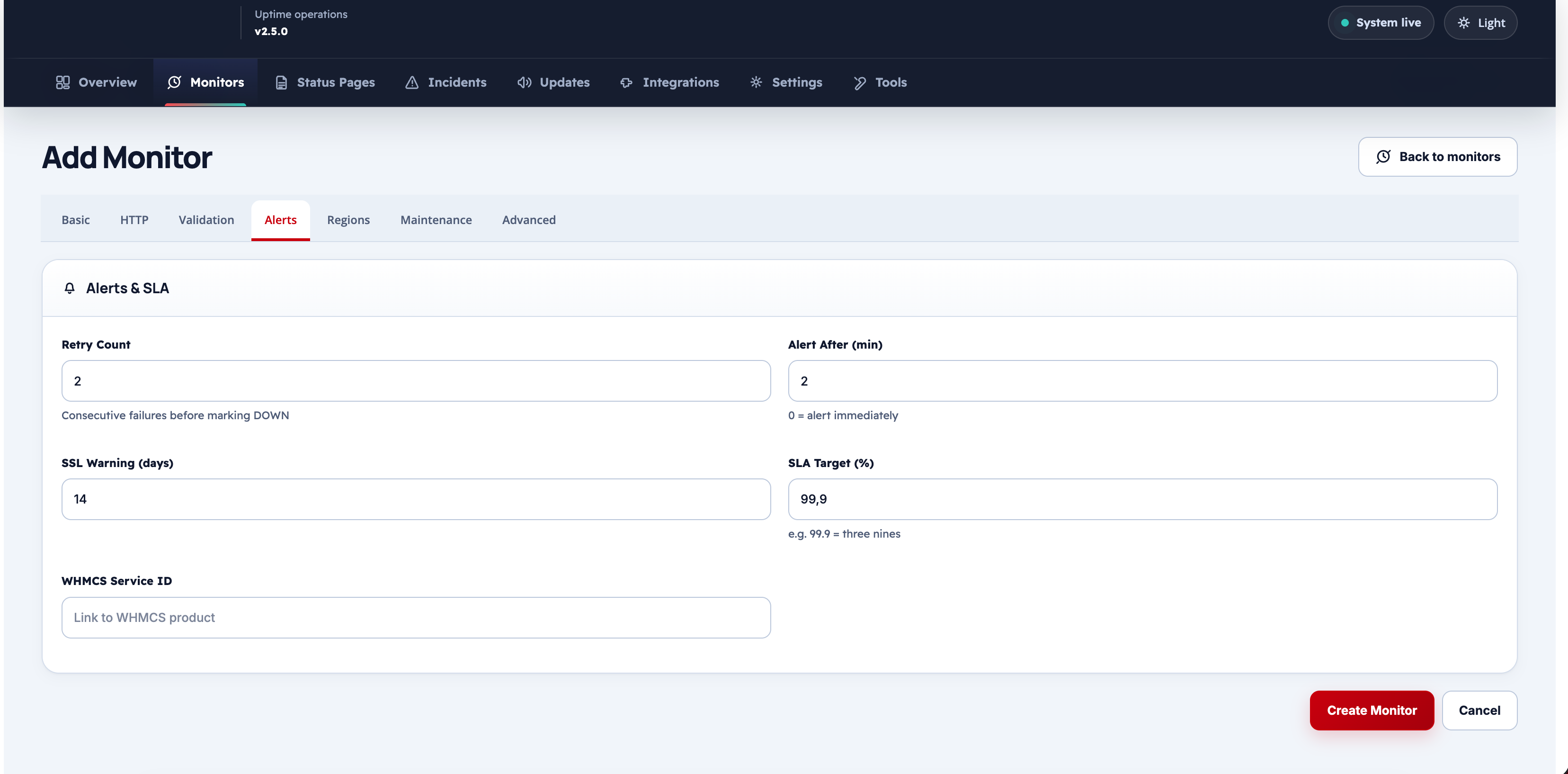Screen dimensions: 1568x774
Task: Click the Settings gear icon
Action: point(756,82)
